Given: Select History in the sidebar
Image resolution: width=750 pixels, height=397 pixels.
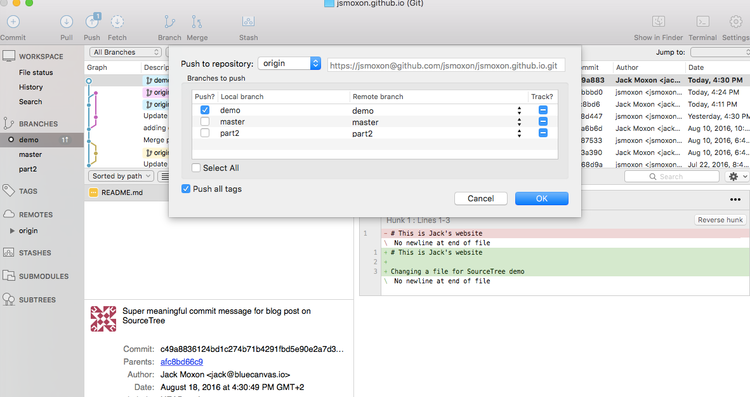Looking at the screenshot, I should tap(31, 87).
